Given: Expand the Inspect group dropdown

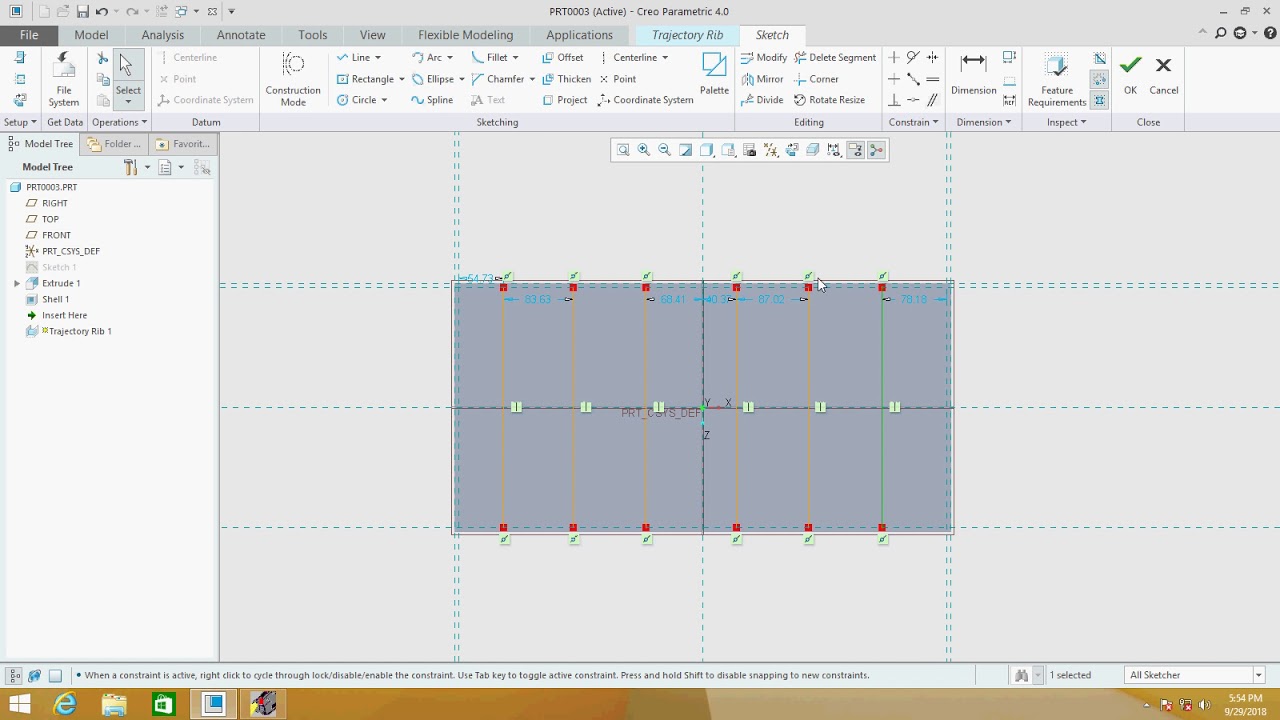Looking at the screenshot, I should pyautogui.click(x=1066, y=122).
